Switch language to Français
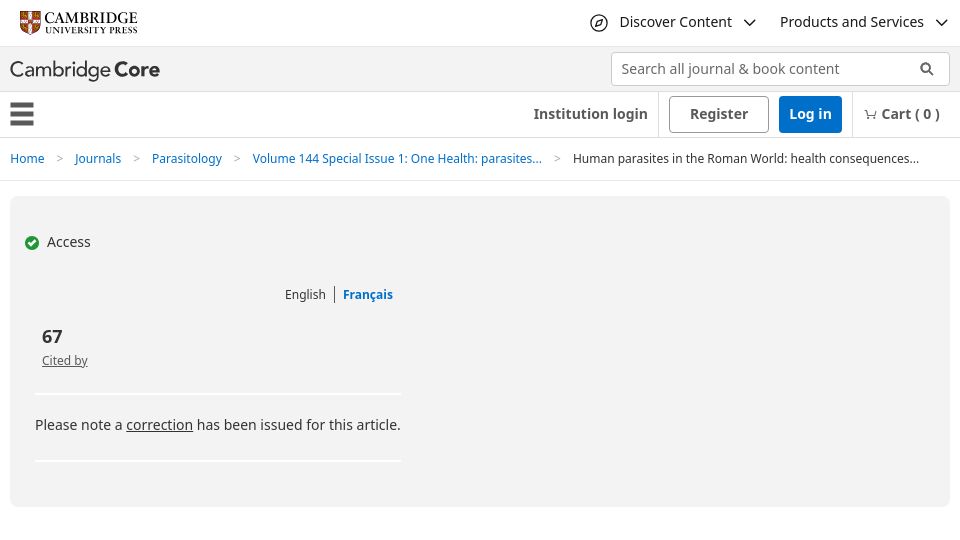 coord(367,294)
